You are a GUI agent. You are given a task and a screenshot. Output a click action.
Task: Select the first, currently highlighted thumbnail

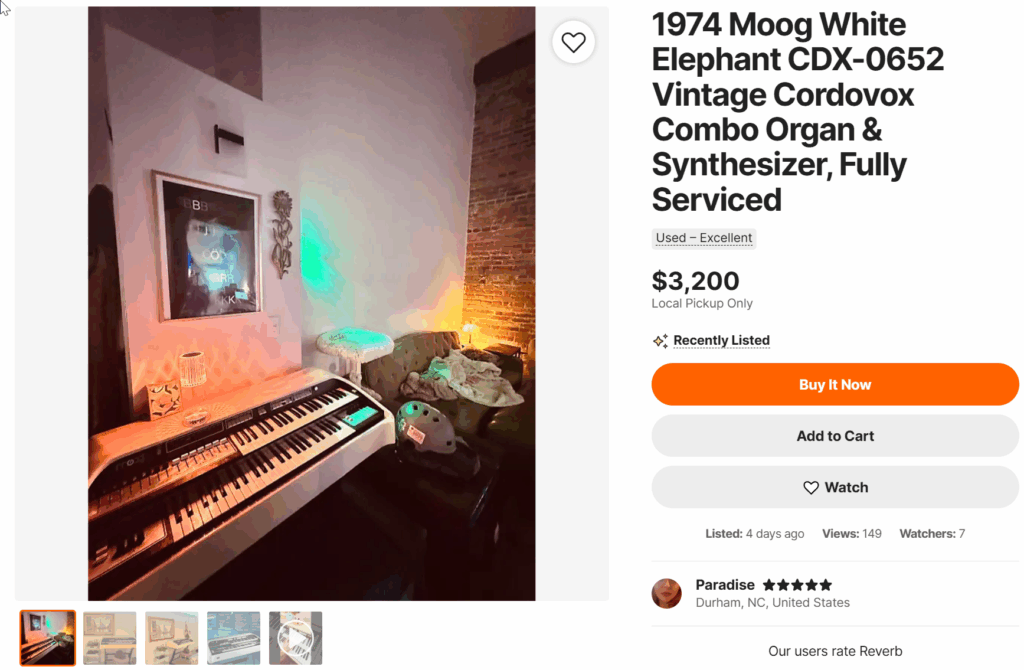(x=48, y=637)
